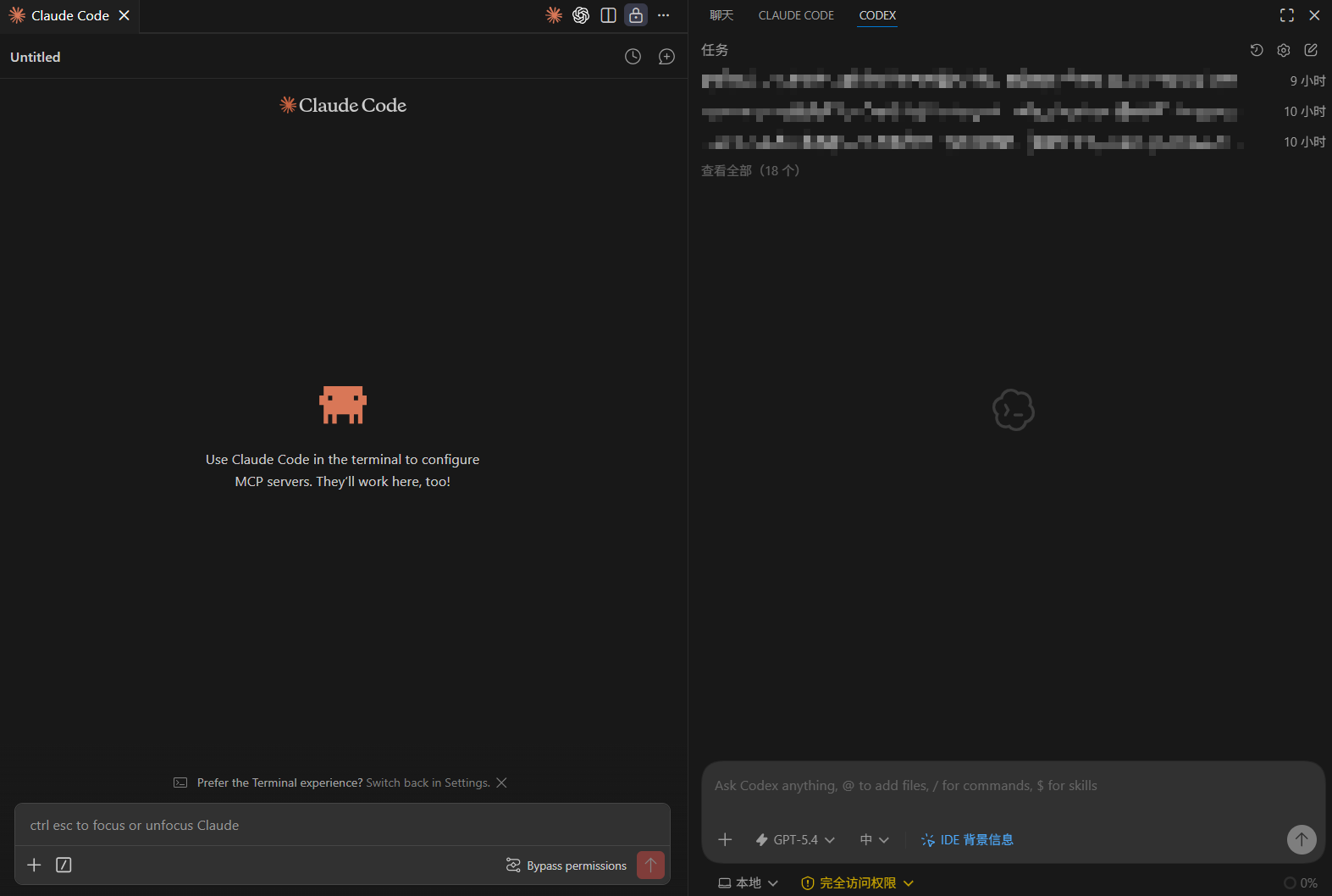Create new Codex task with edit icon
This screenshot has height=896, width=1332.
click(x=1311, y=50)
